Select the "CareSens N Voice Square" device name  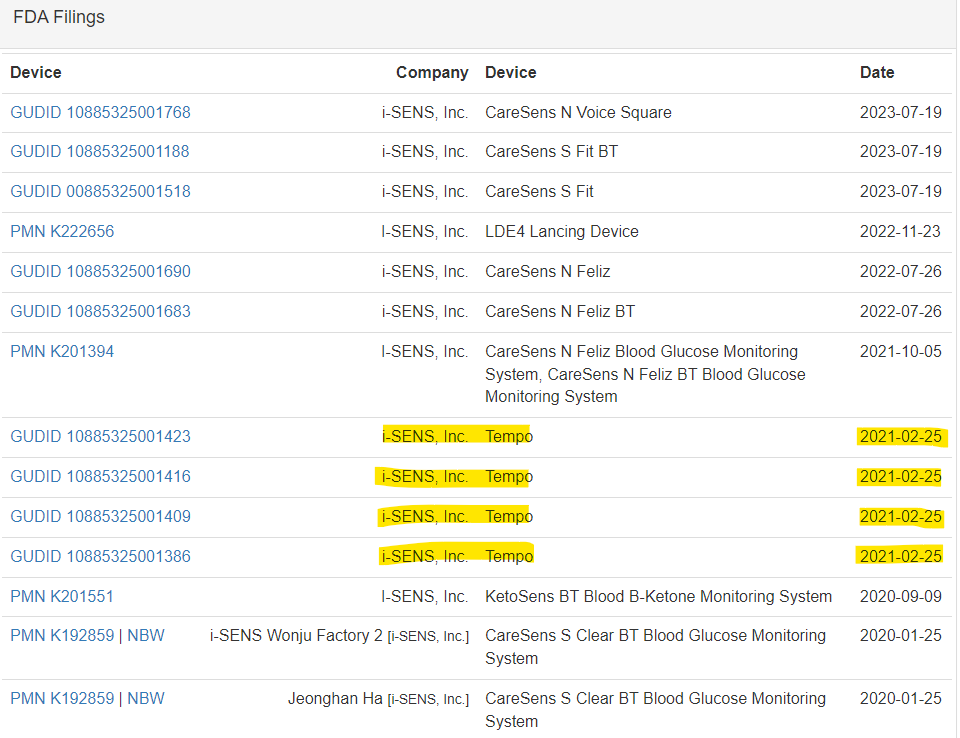(x=578, y=113)
